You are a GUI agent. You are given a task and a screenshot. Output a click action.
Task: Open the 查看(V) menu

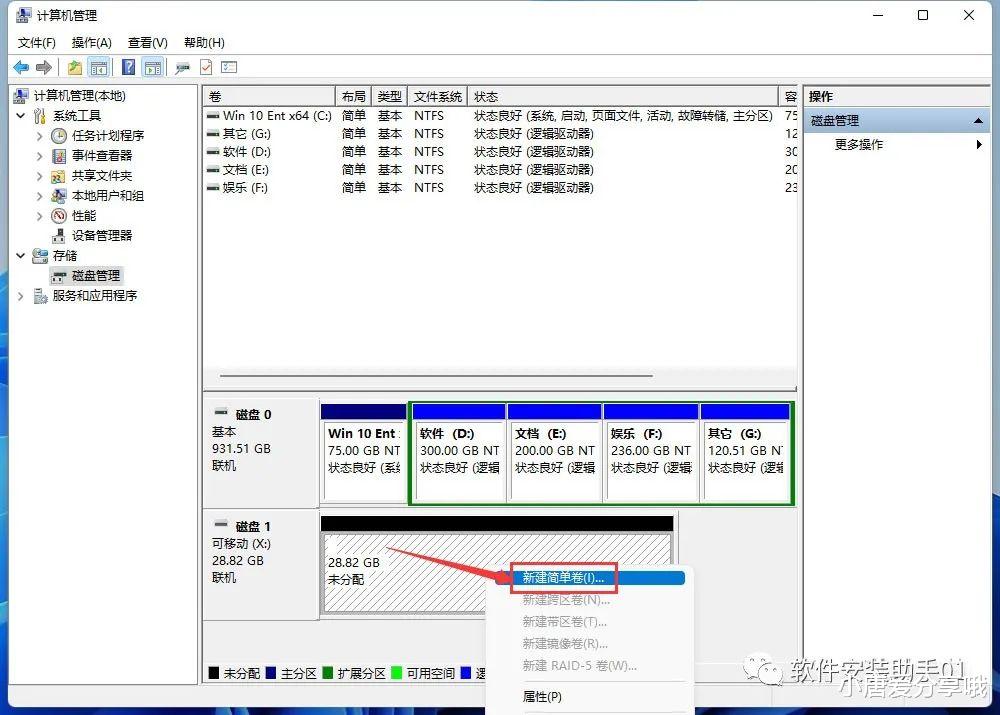(147, 43)
